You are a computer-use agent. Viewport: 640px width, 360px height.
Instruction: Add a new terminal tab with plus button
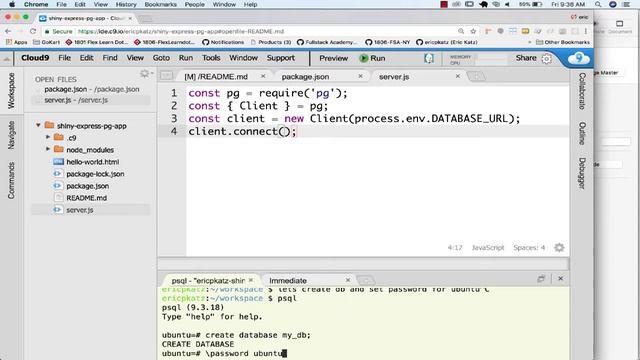click(366, 280)
